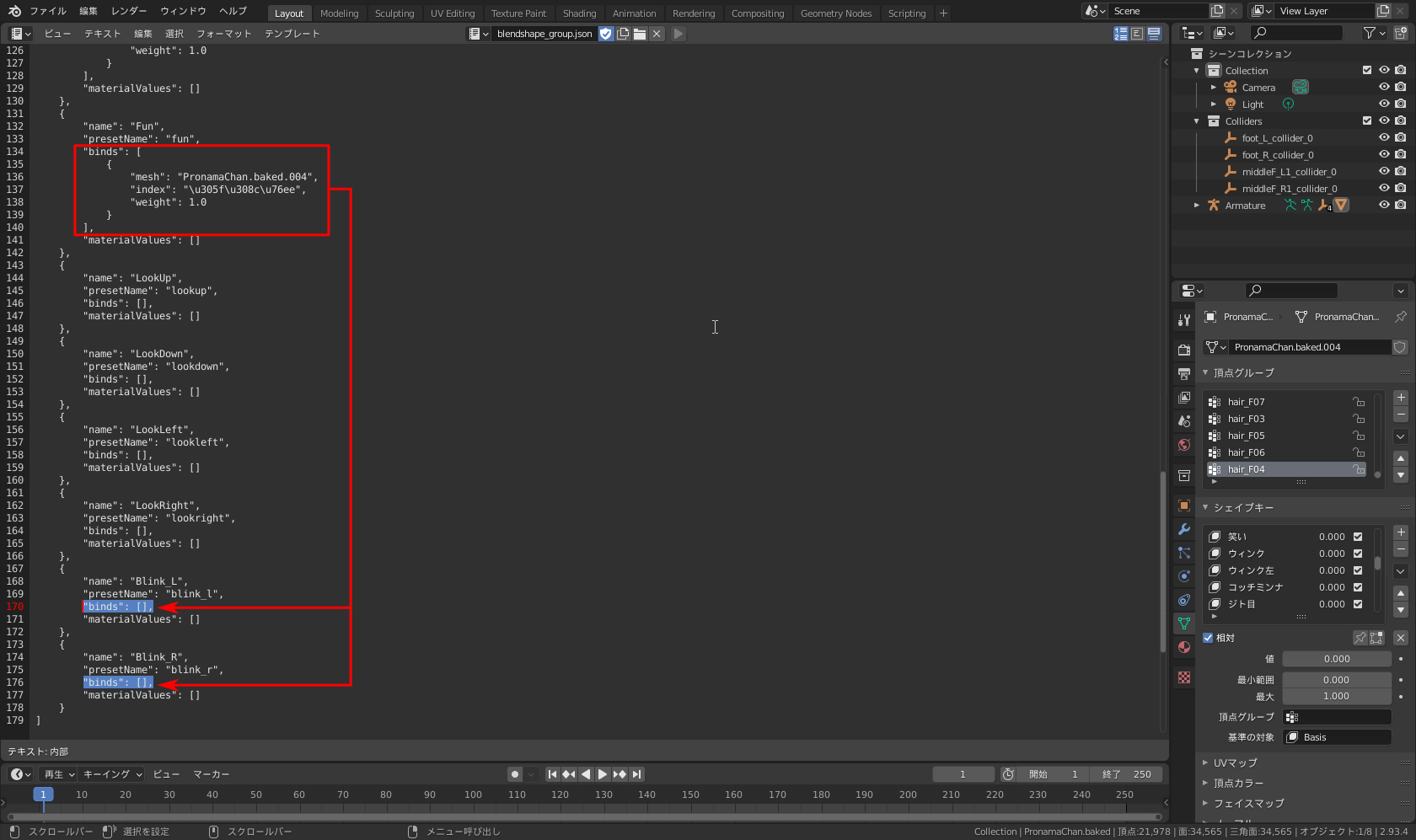Screen dimensions: 1416x840
Task: Open the Particles properties tab
Action: pos(1184,553)
